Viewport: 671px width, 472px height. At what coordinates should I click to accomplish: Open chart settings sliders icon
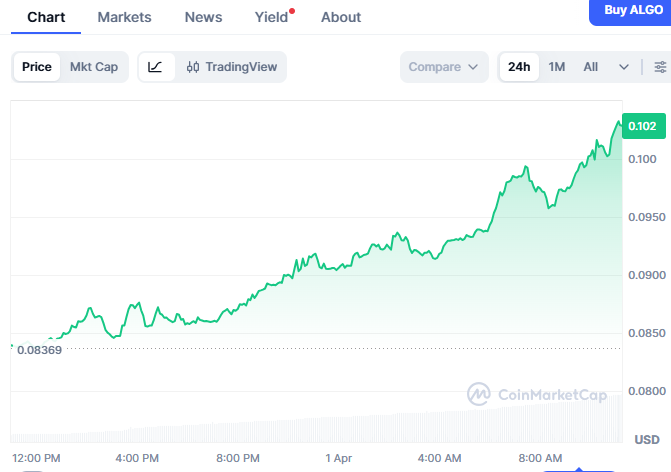pyautogui.click(x=660, y=67)
